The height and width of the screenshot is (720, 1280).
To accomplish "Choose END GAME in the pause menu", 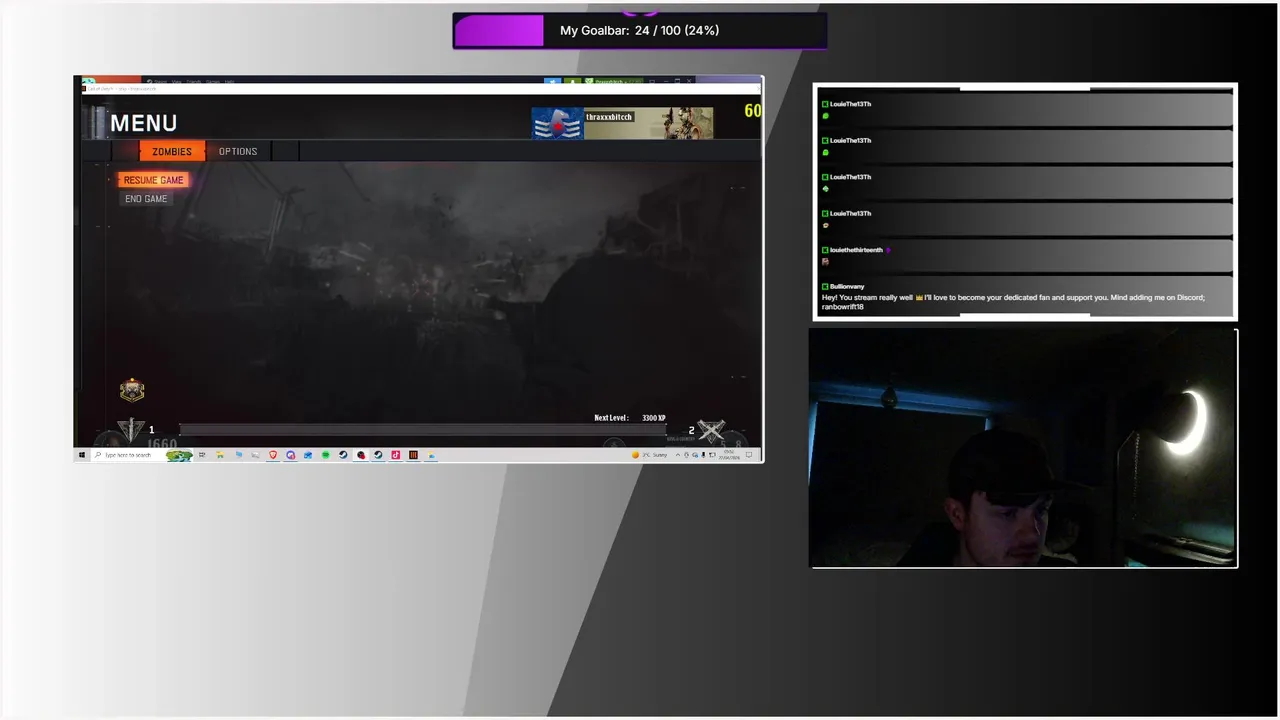I will pyautogui.click(x=146, y=199).
